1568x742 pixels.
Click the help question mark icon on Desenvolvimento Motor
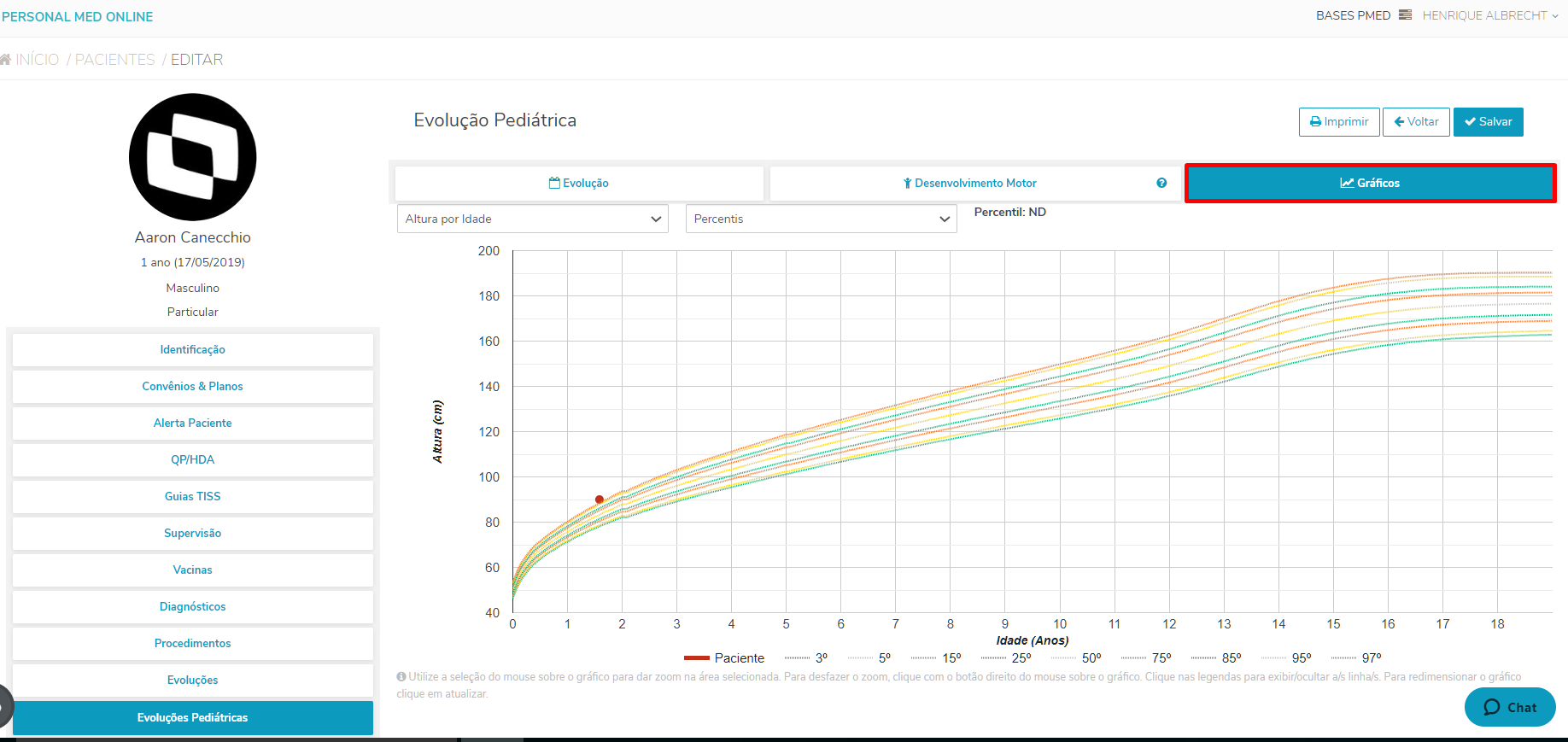point(1161,183)
